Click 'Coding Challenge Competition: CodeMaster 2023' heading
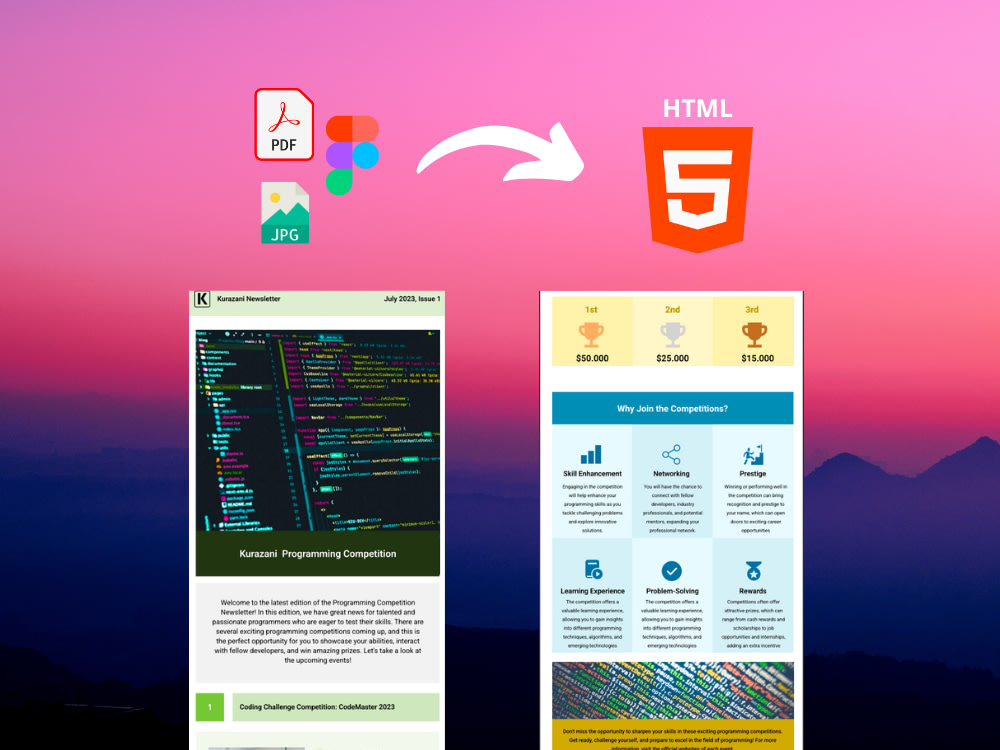Screen dimensions: 1000x750 point(317,707)
